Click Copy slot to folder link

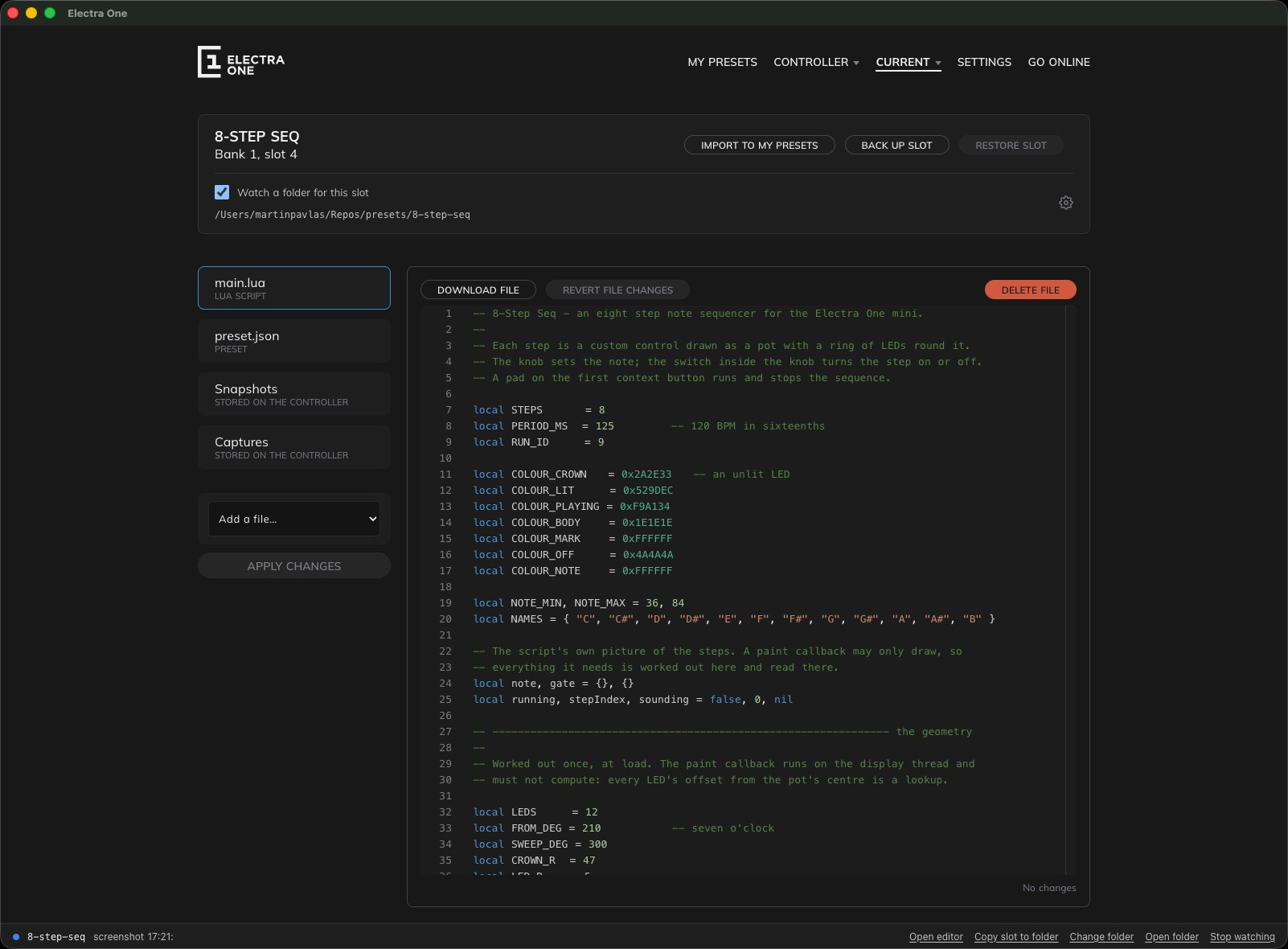(x=1016, y=937)
